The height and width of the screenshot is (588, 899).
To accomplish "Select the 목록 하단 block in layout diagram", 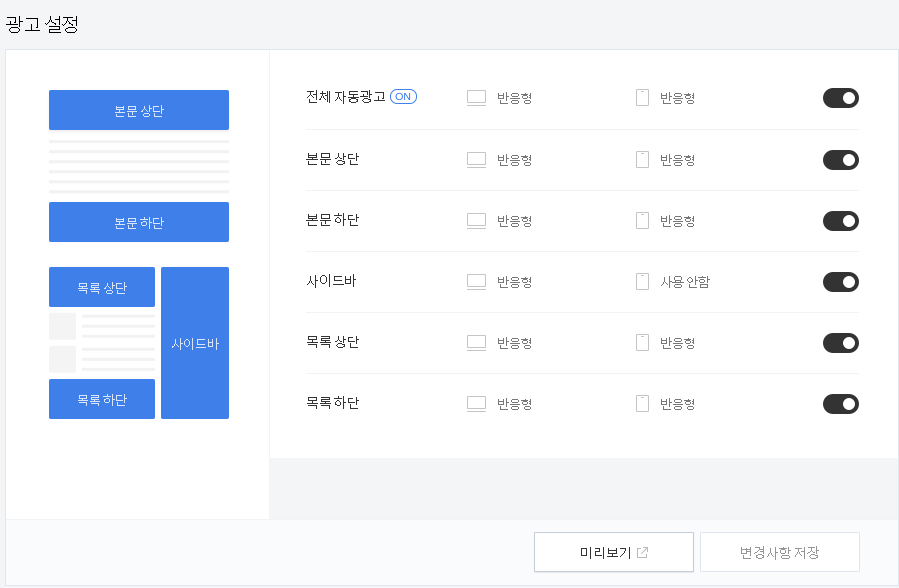I will point(101,399).
